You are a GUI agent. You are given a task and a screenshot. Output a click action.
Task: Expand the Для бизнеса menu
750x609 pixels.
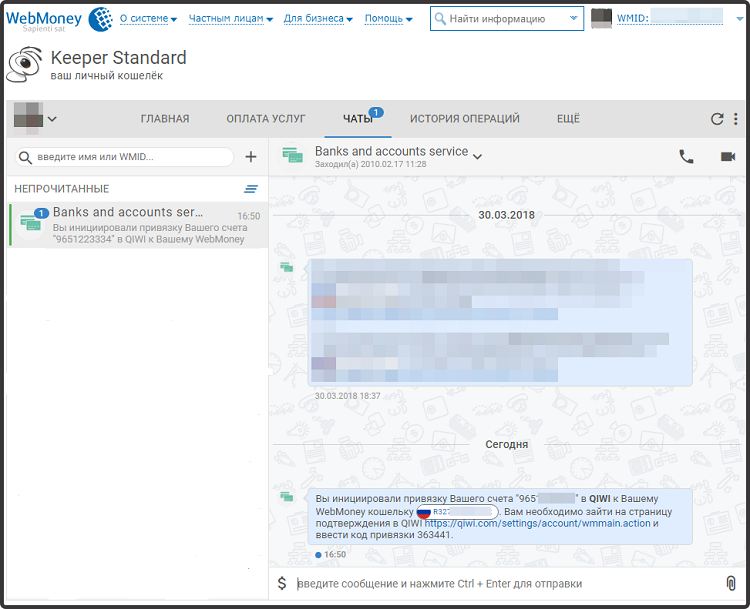[x=318, y=19]
